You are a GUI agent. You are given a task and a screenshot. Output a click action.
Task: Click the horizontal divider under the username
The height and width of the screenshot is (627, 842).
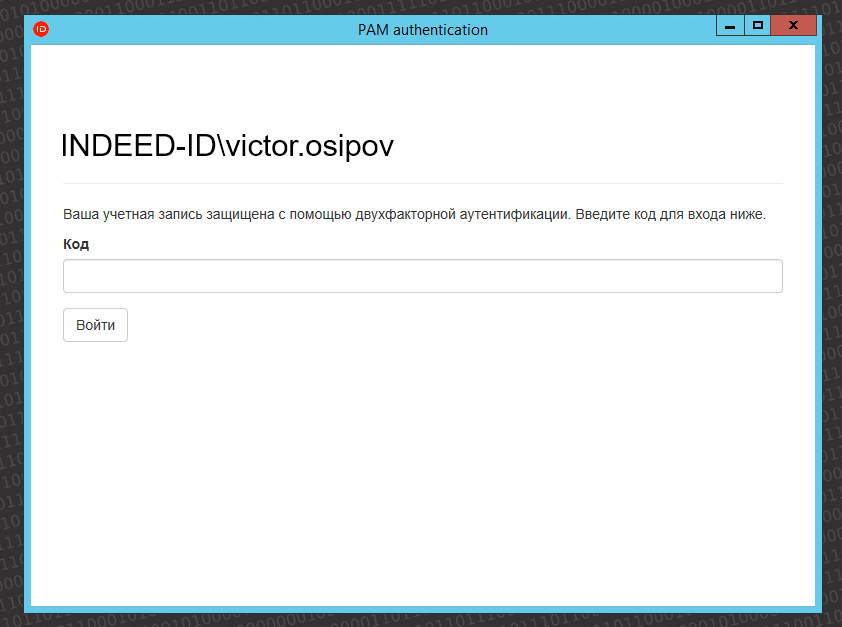422,184
